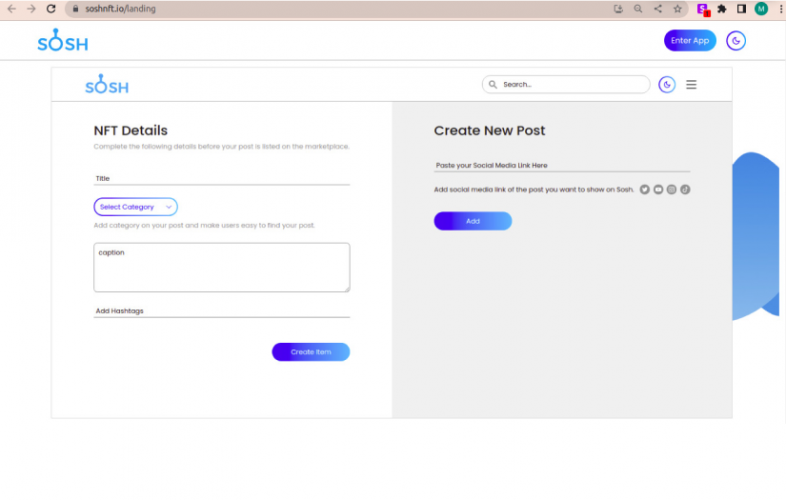Click the Add Hashtags field
The width and height of the screenshot is (786, 500).
click(x=222, y=311)
